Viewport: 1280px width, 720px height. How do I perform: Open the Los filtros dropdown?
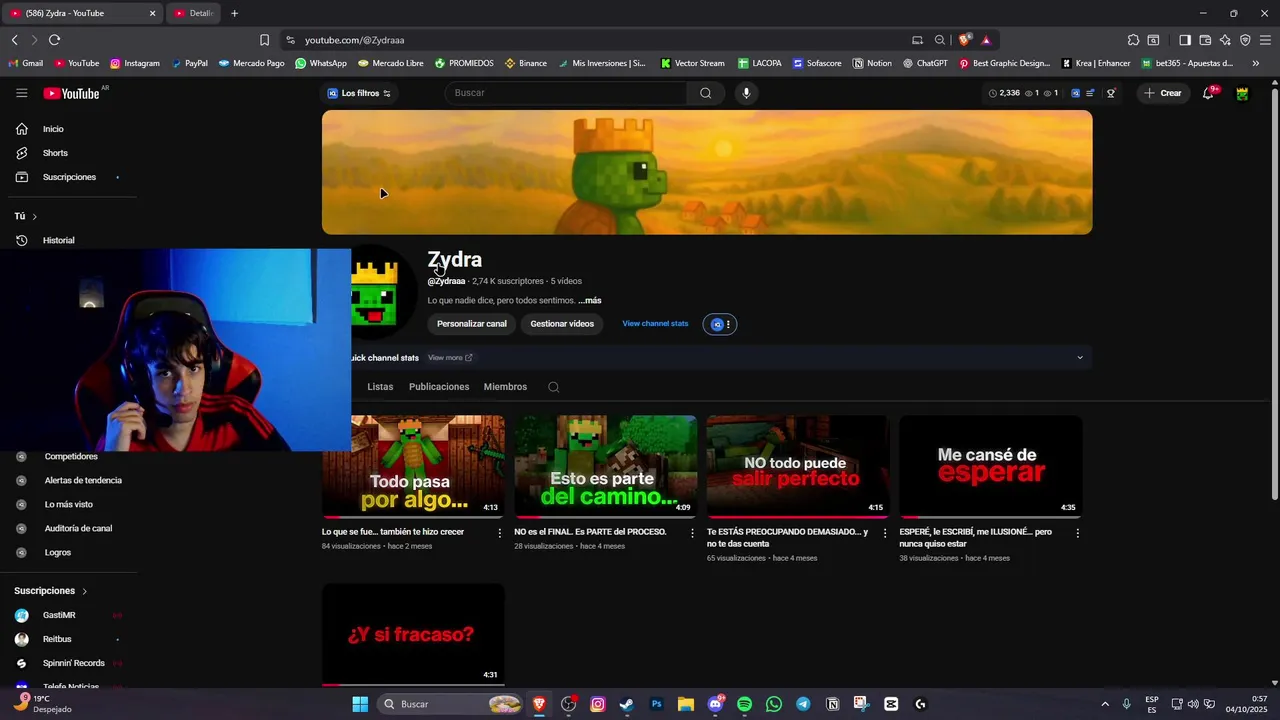tap(360, 93)
